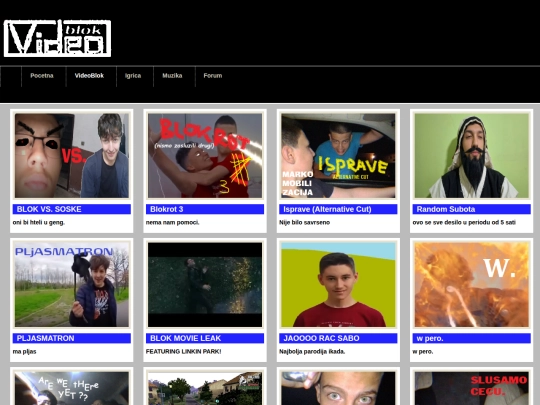Go to the Igrica menu item

tap(133, 75)
